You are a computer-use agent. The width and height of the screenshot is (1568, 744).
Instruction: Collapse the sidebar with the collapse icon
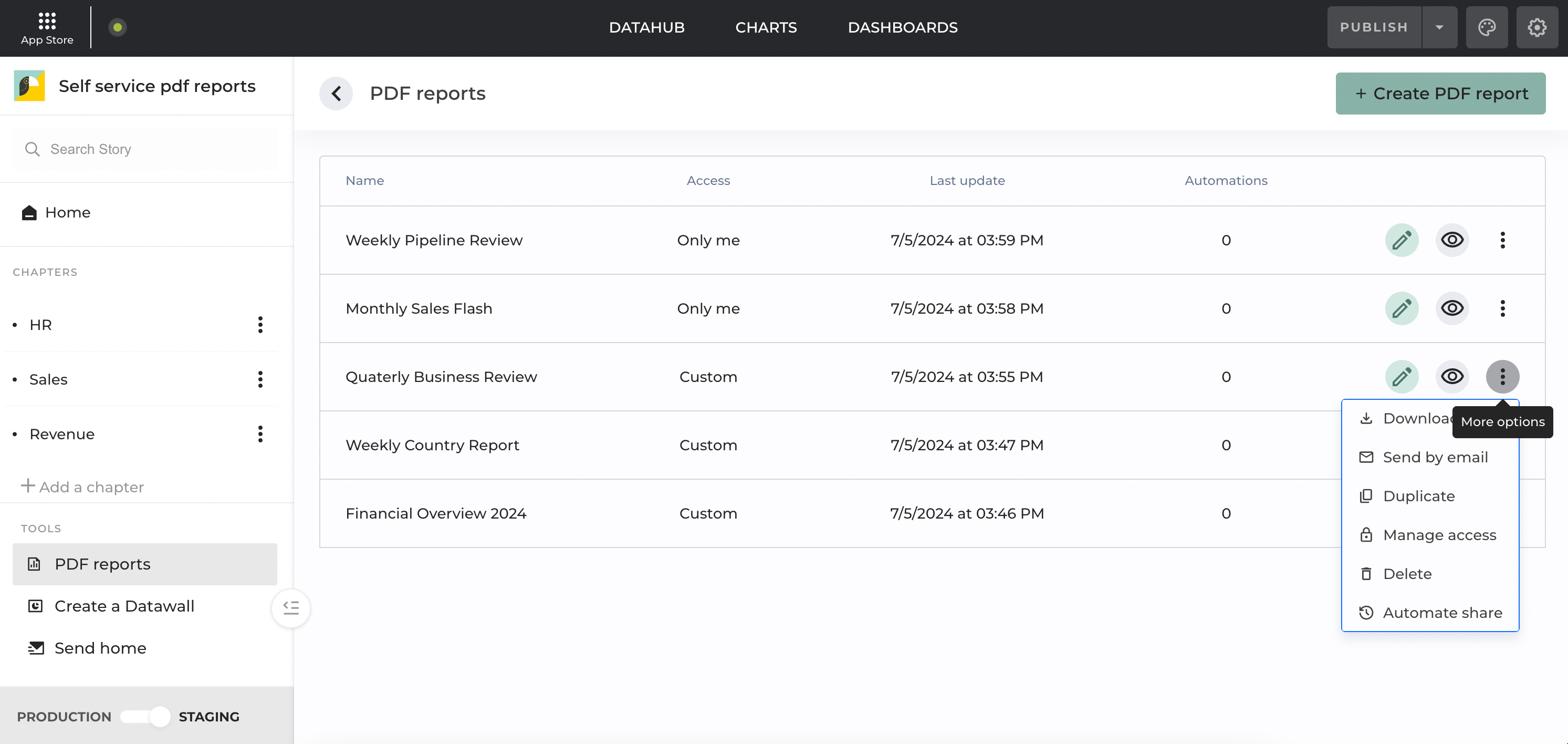pos(291,607)
